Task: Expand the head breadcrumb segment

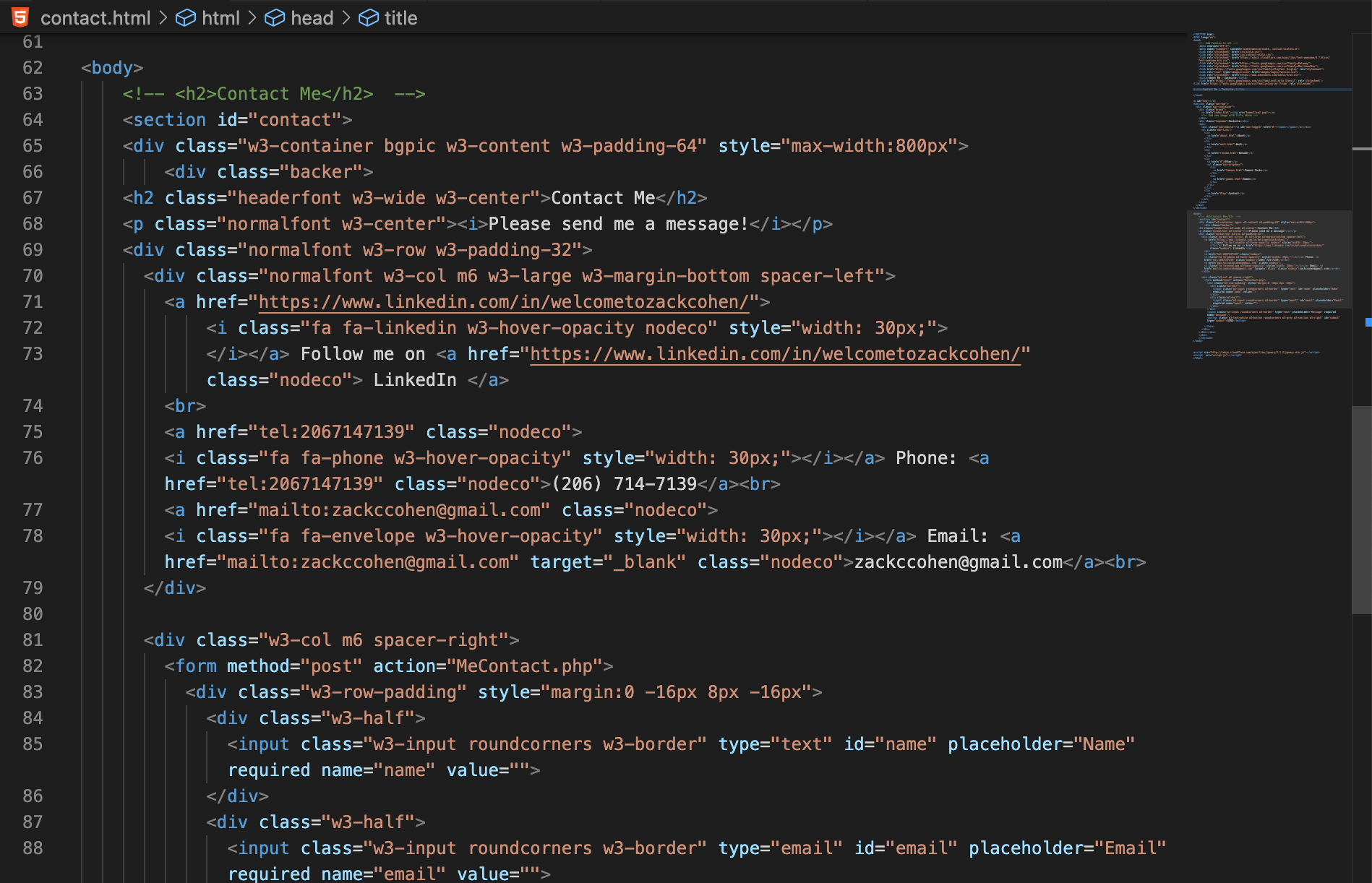Action: [312, 18]
